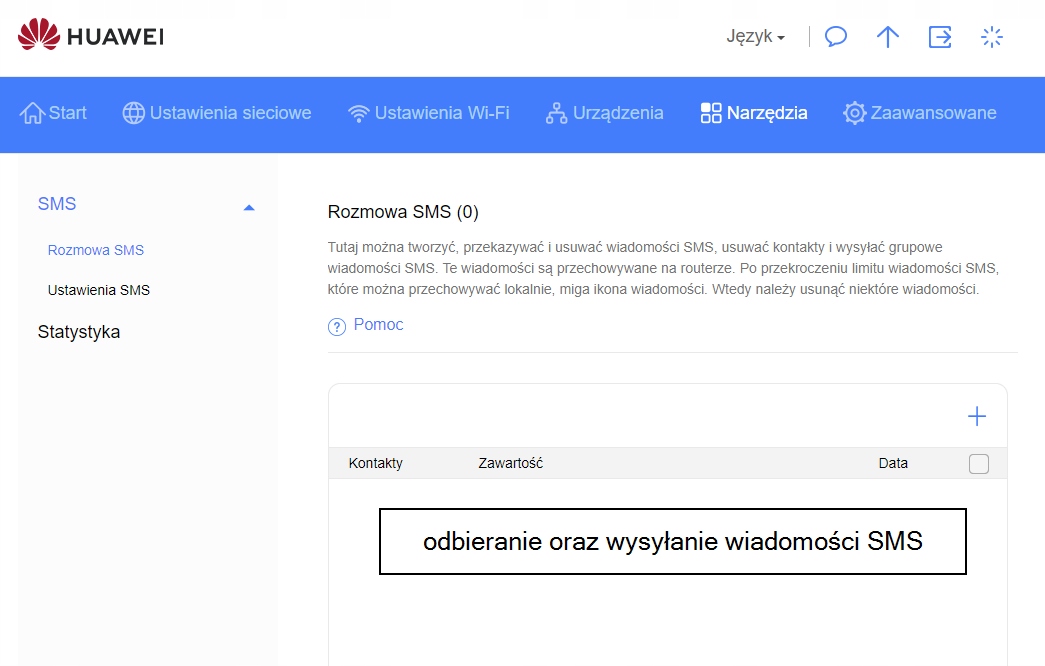Click the plus icon to create new SMS
The image size is (1045, 666).
[977, 417]
